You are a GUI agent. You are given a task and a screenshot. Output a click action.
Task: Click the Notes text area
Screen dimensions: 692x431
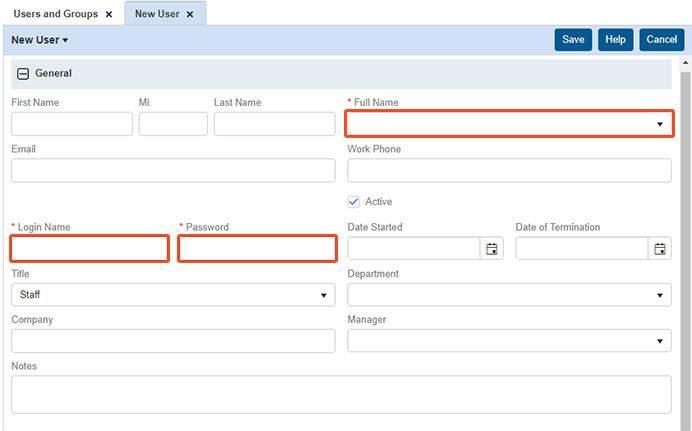pyautogui.click(x=341, y=394)
